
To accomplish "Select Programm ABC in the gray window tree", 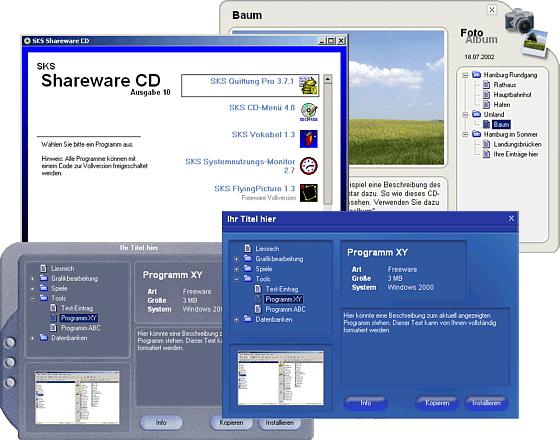I will [80, 328].
